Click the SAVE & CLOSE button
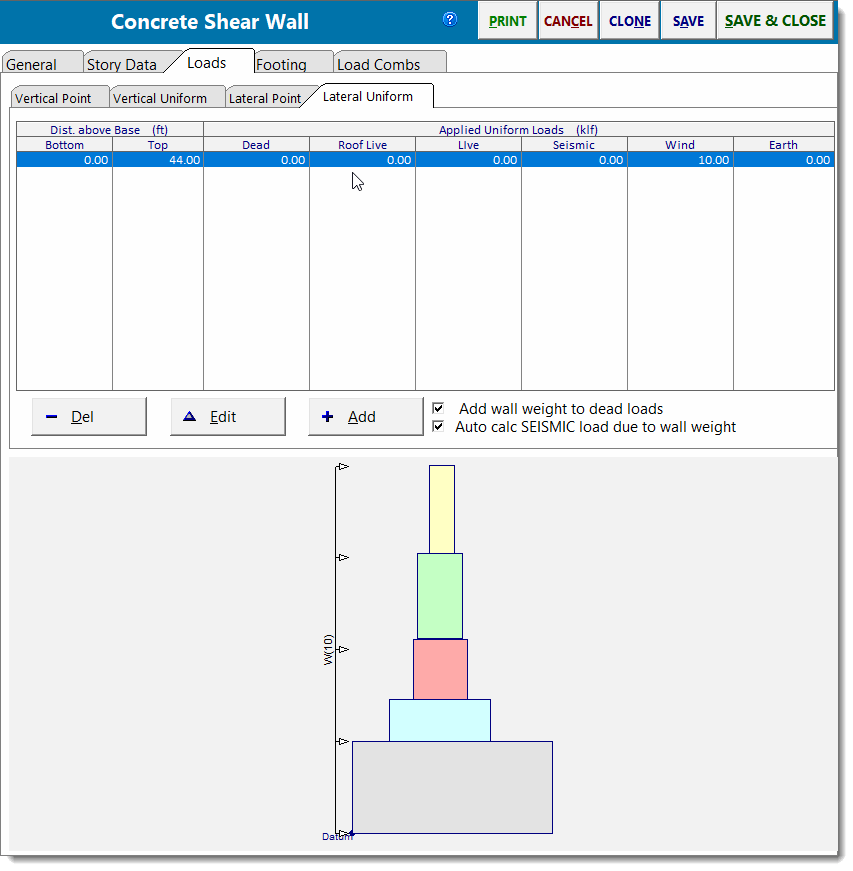The height and width of the screenshot is (871, 853). click(x=775, y=20)
